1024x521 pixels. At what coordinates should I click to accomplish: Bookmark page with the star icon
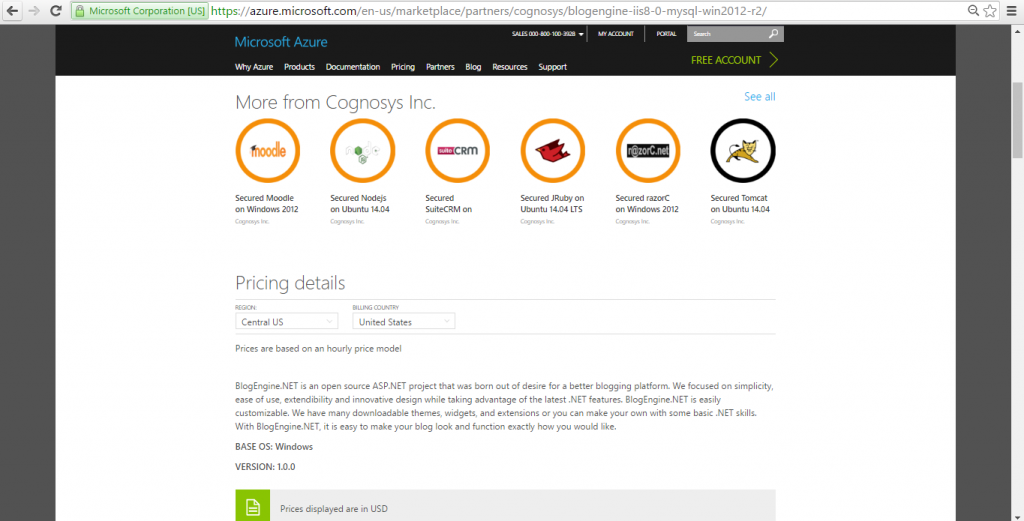[x=990, y=10]
